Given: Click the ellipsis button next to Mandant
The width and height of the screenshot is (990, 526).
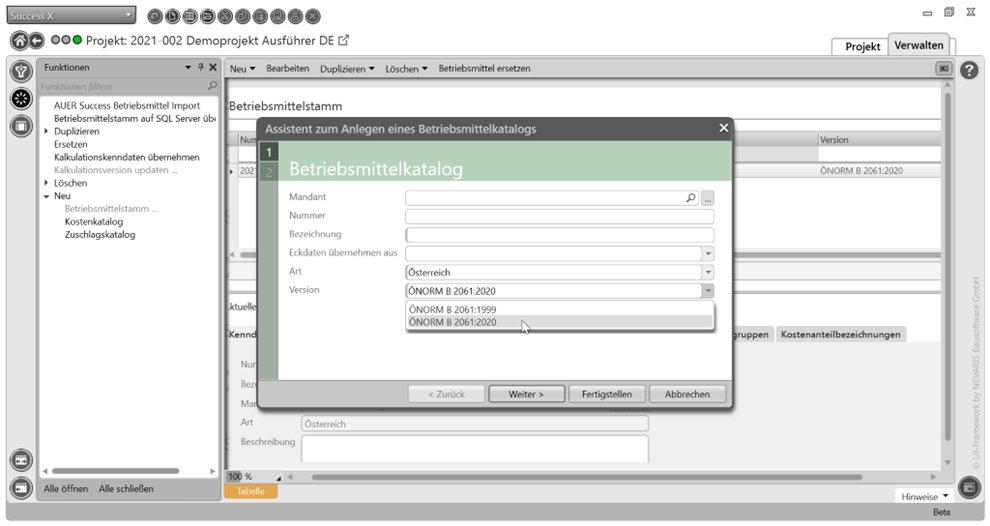Looking at the screenshot, I should tap(707, 198).
